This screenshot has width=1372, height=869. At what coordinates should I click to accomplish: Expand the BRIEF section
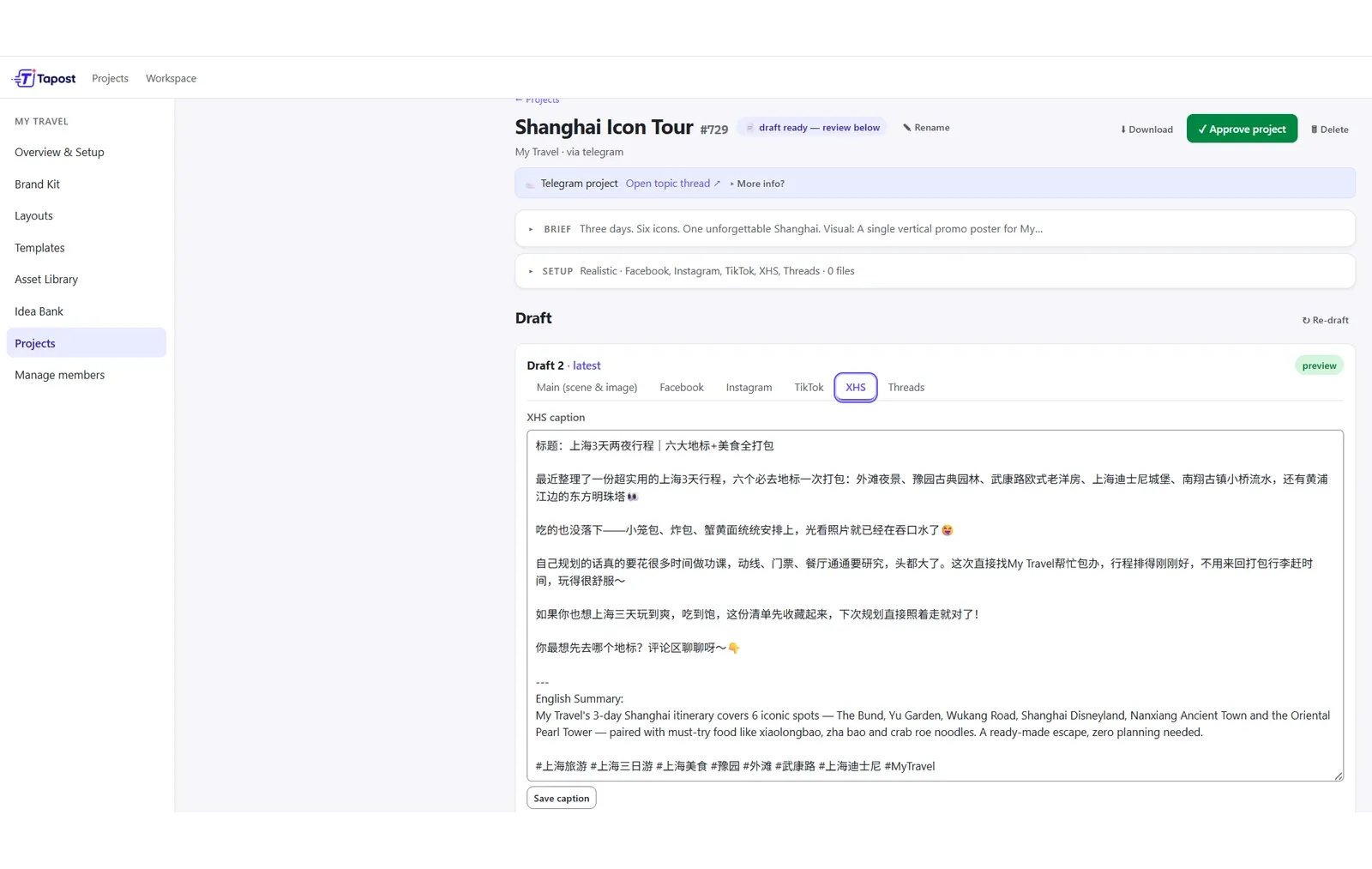point(935,229)
